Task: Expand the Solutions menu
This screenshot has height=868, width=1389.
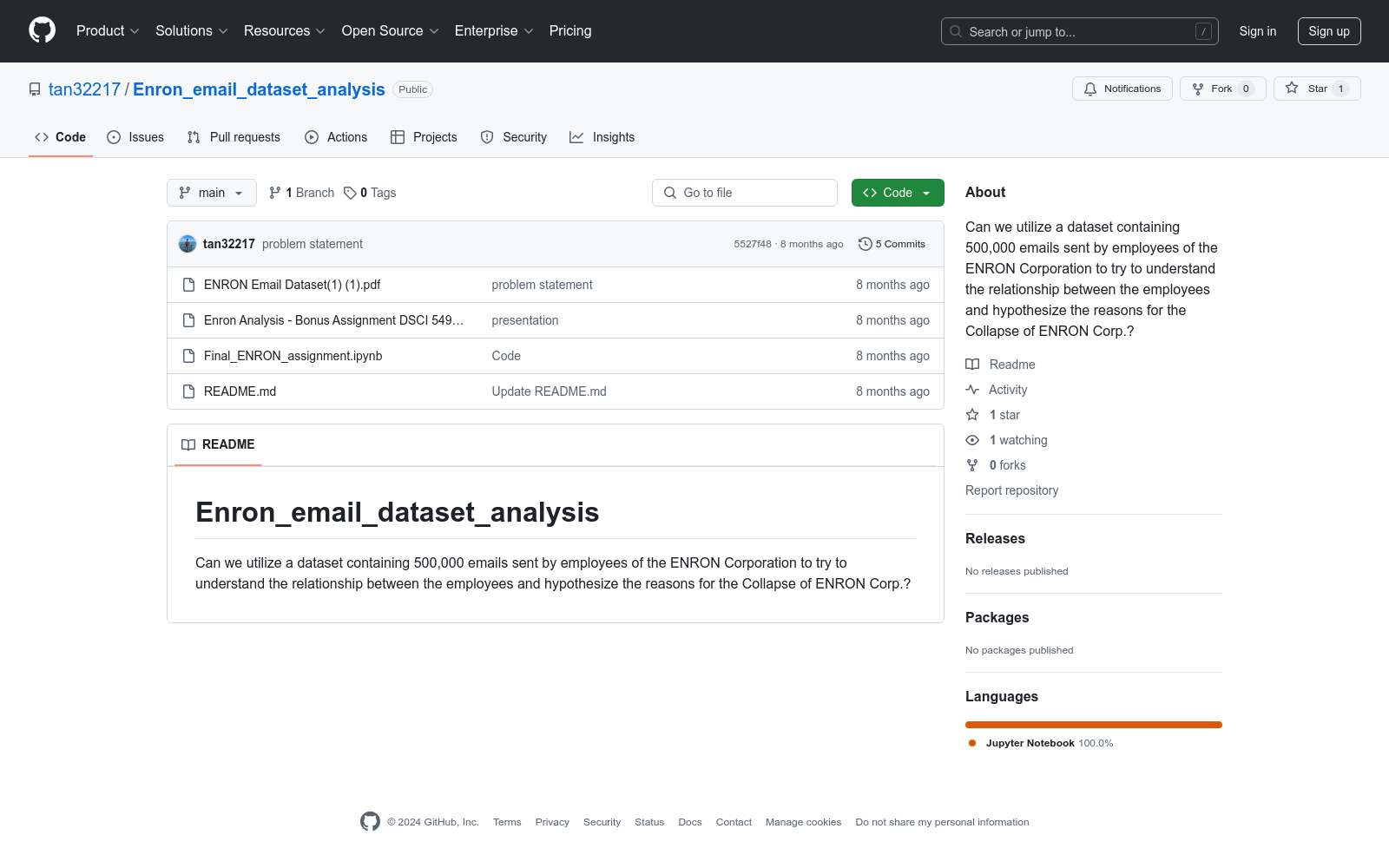Action: pyautogui.click(x=192, y=30)
